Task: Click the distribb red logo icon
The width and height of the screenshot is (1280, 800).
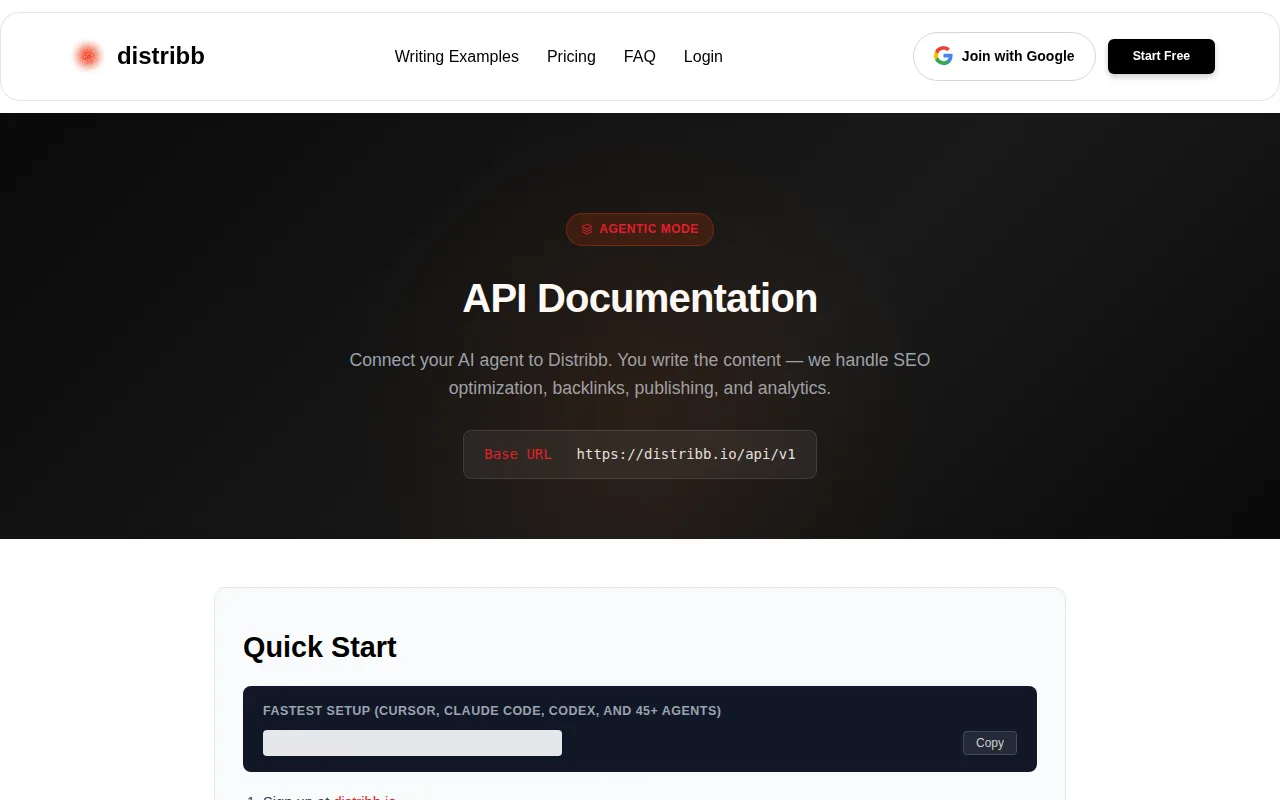Action: [x=88, y=56]
